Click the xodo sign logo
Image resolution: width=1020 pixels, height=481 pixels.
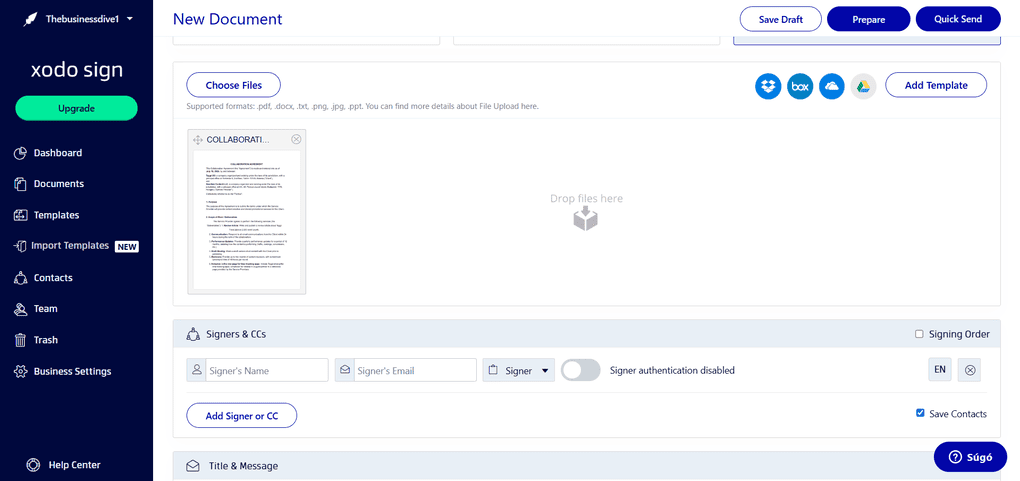point(77,70)
